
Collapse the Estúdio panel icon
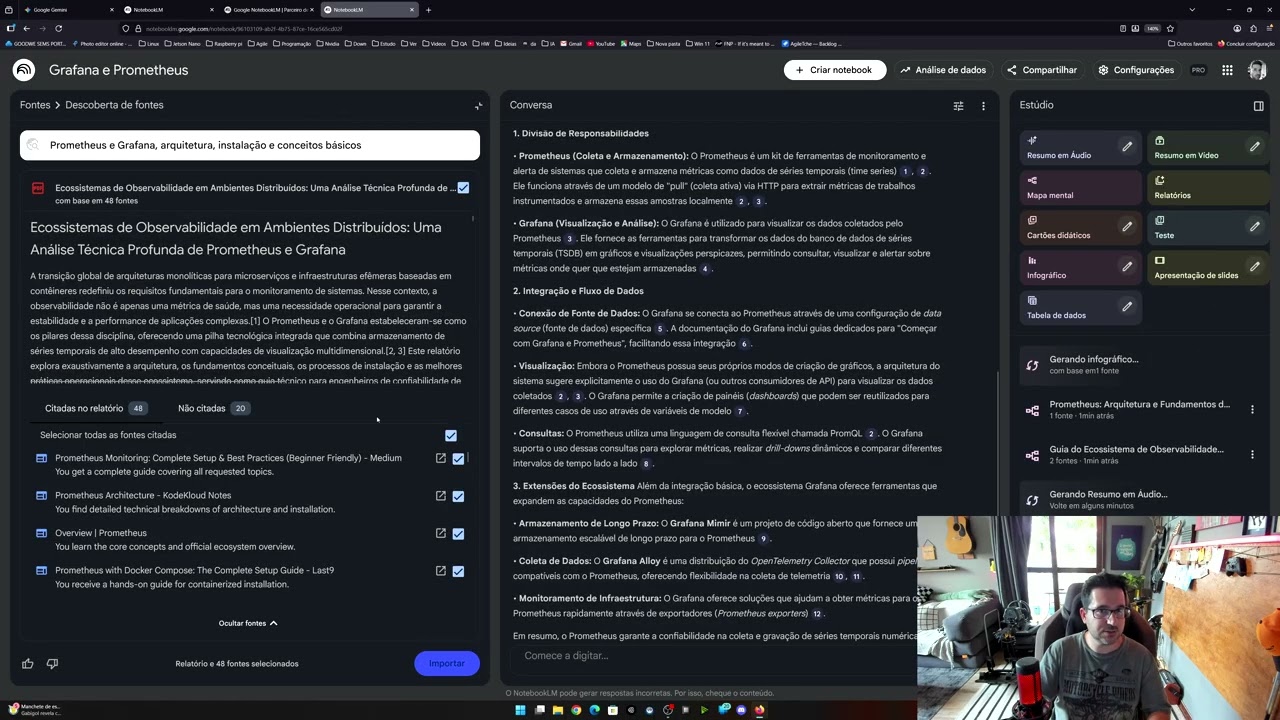click(x=1258, y=105)
